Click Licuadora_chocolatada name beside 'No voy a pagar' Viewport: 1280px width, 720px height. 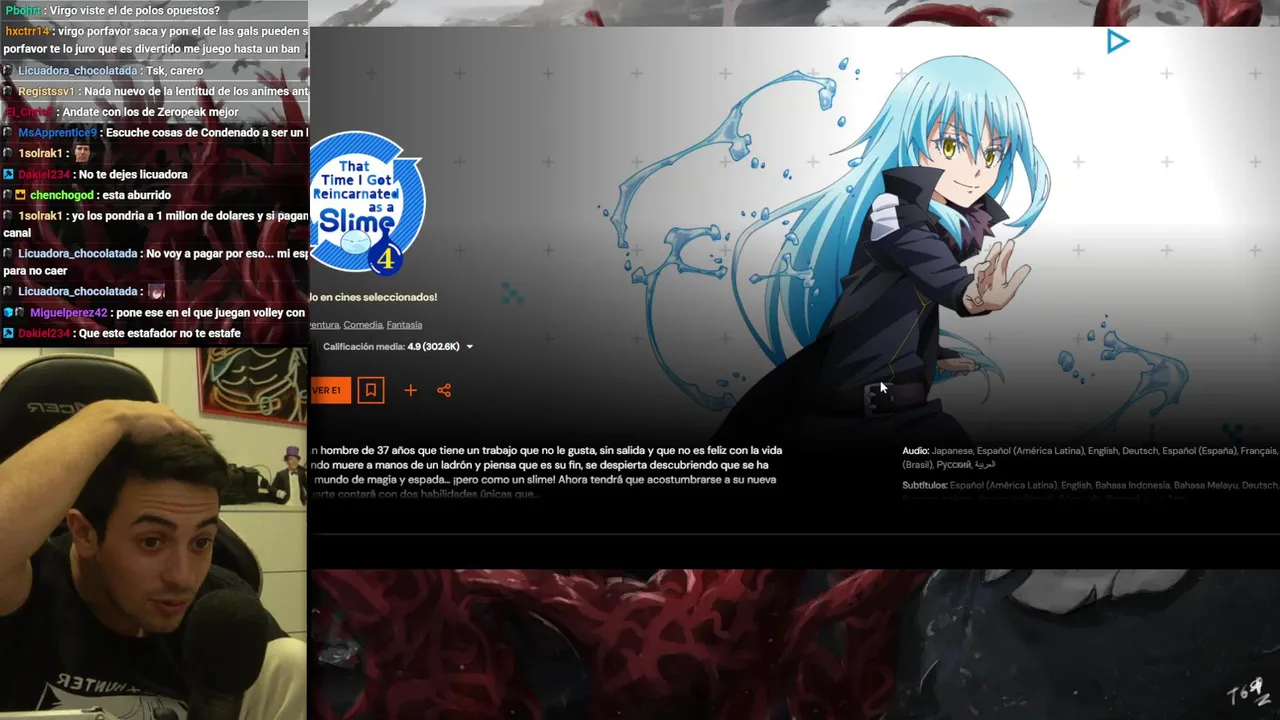[77, 254]
